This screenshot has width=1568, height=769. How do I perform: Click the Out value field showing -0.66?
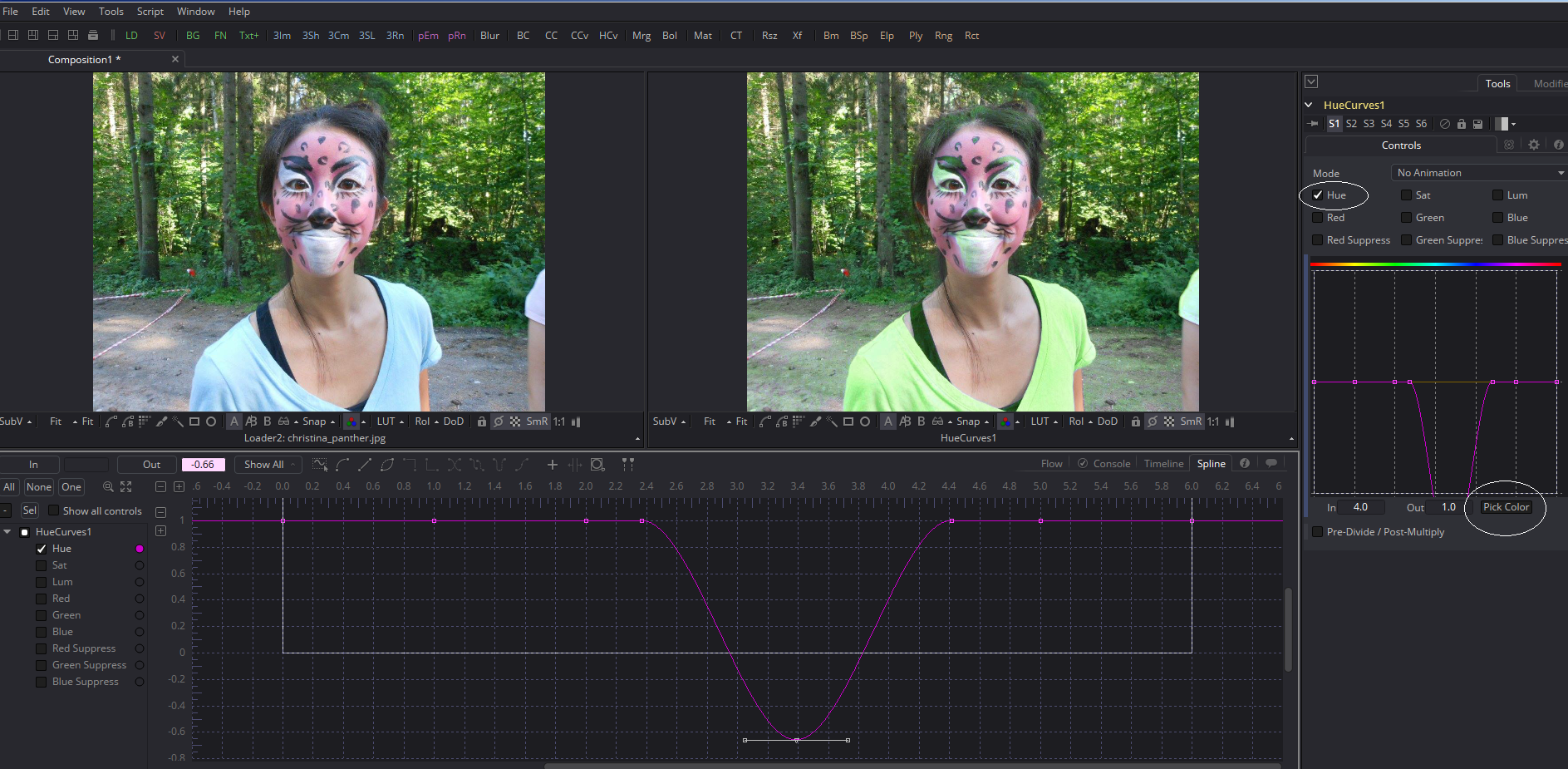click(x=203, y=465)
